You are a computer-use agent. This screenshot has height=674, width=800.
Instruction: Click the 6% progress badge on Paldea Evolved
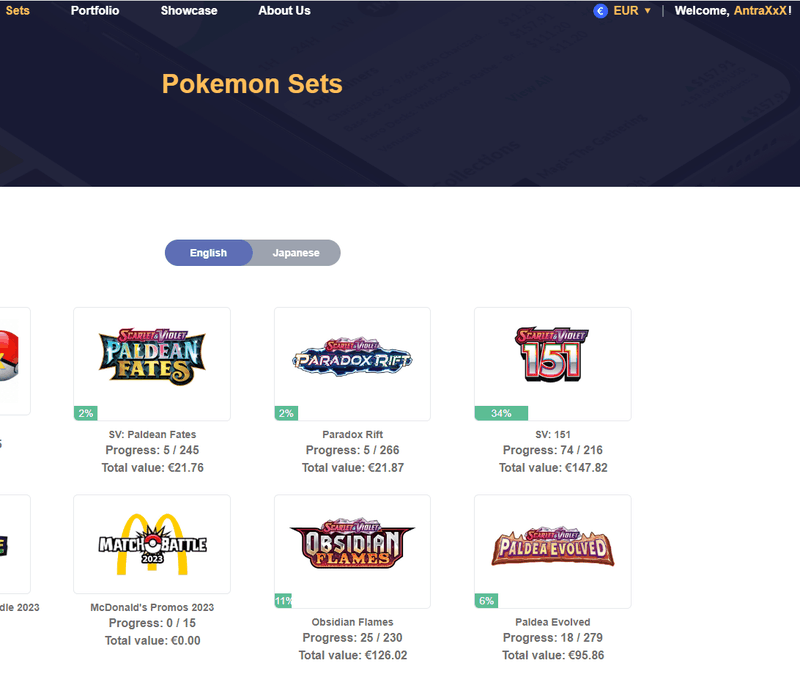click(x=486, y=601)
